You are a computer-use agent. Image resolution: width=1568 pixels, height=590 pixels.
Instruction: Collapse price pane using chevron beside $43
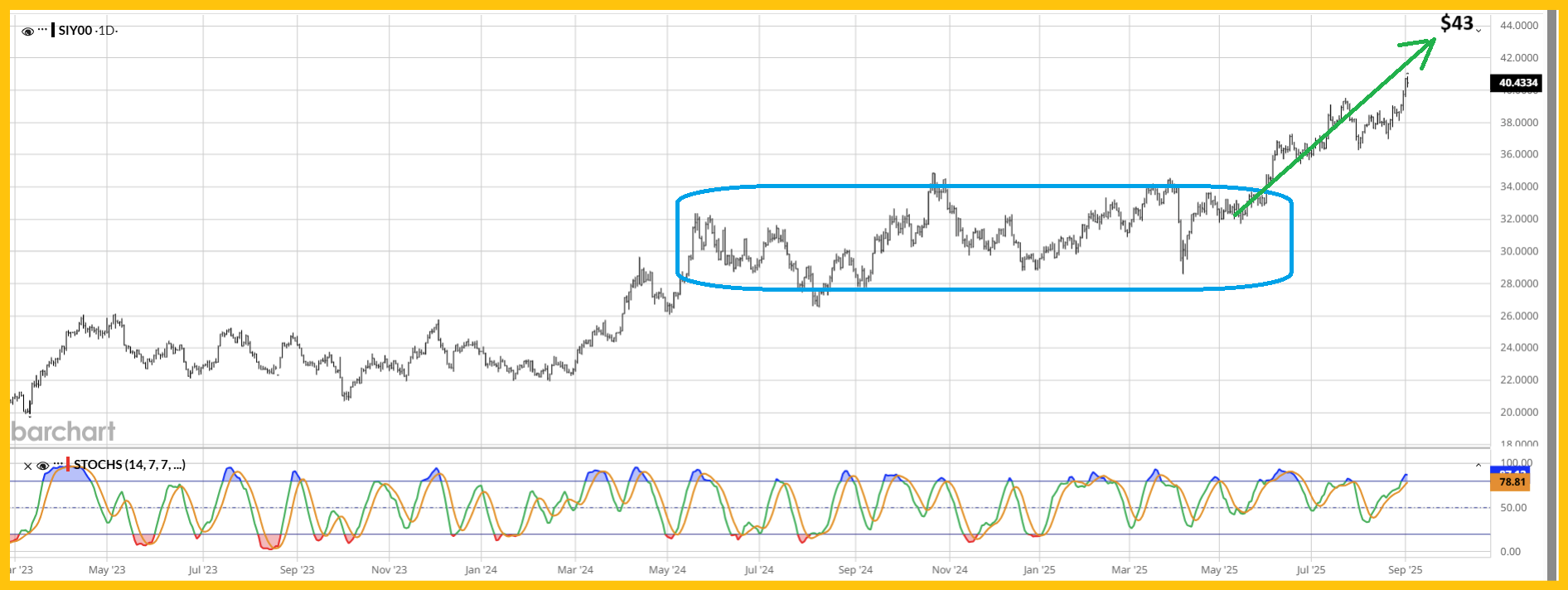(1478, 31)
